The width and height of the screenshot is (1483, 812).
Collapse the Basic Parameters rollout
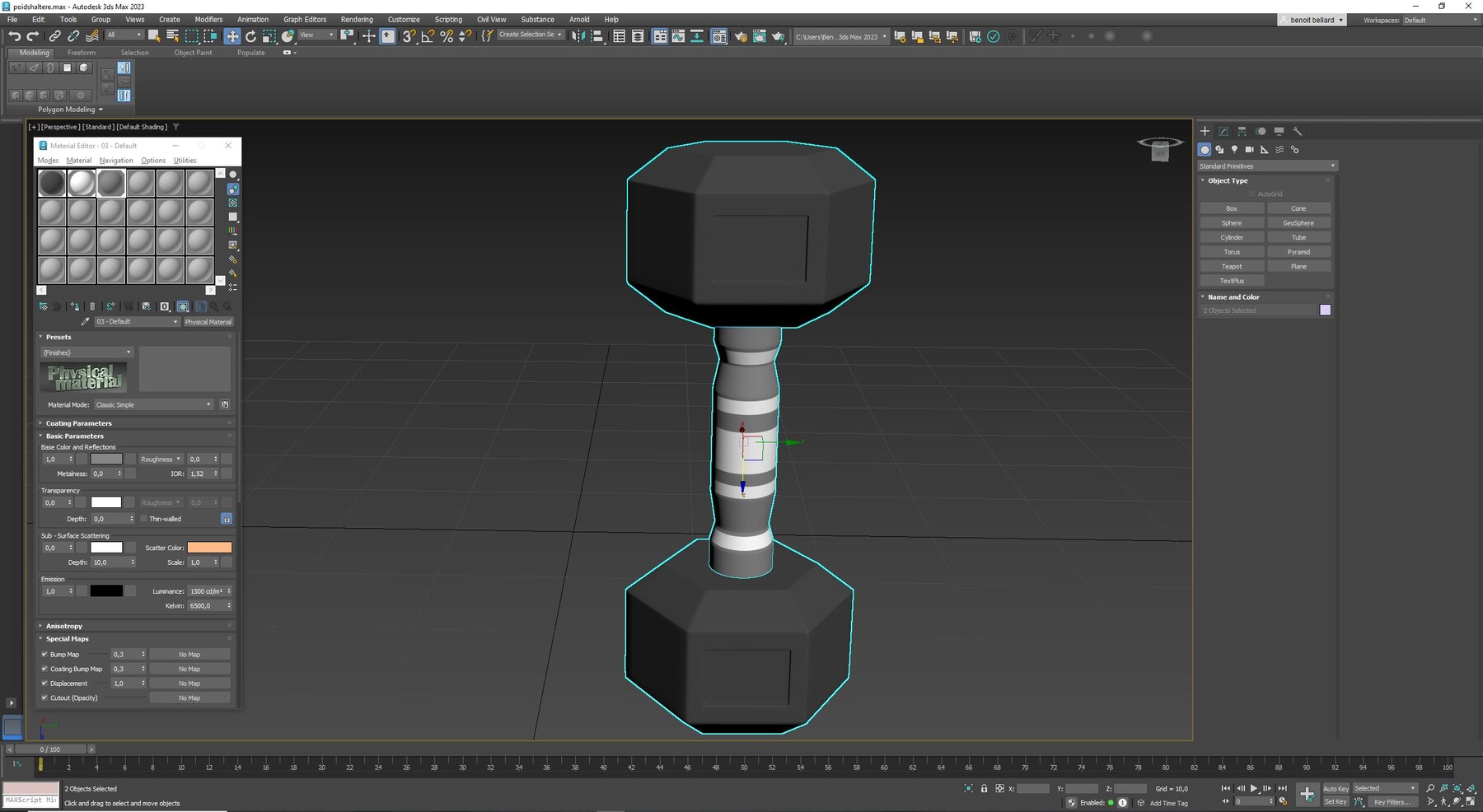(x=73, y=436)
